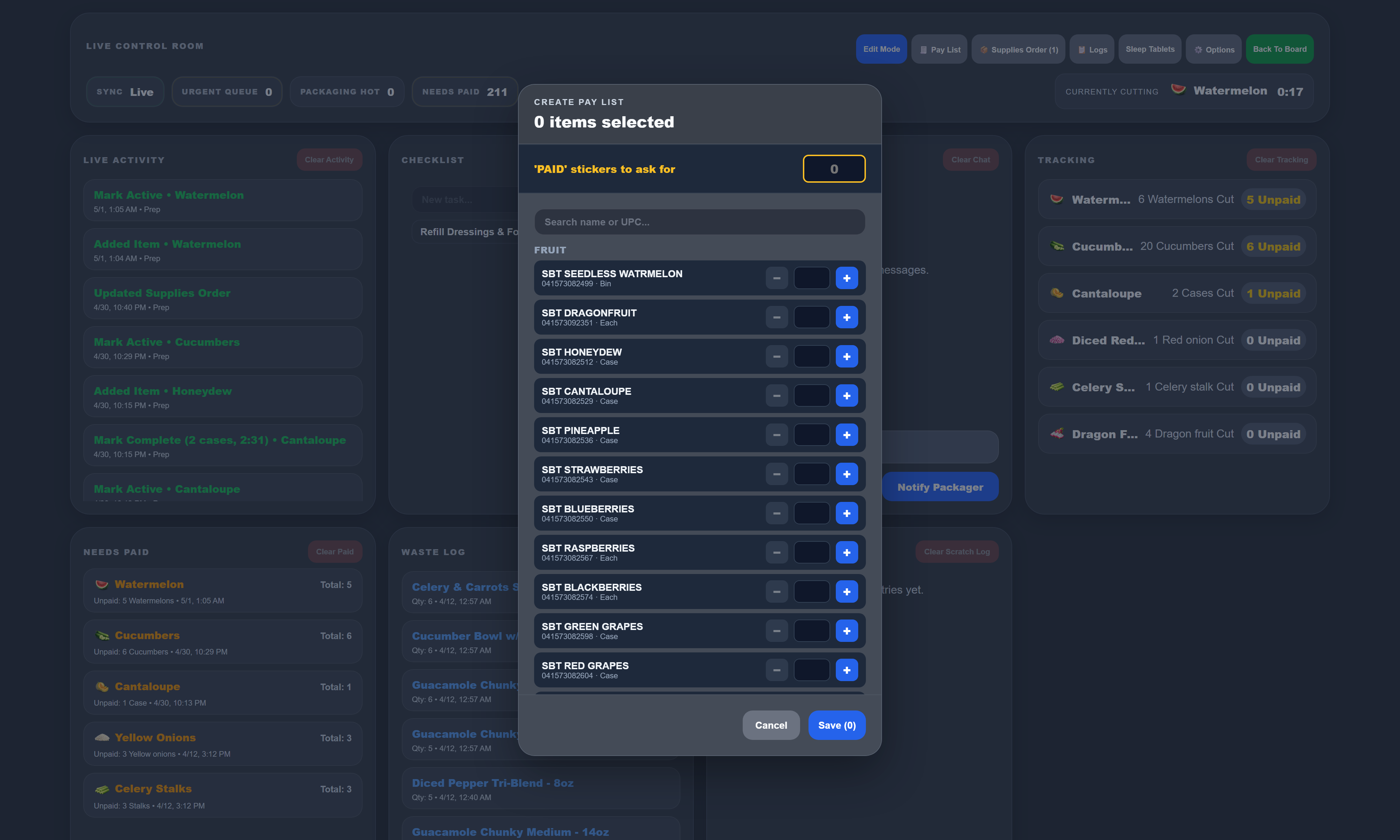This screenshot has width=1400, height=840.
Task: Increment SBT Honeydew with the plus icon
Action: [847, 357]
